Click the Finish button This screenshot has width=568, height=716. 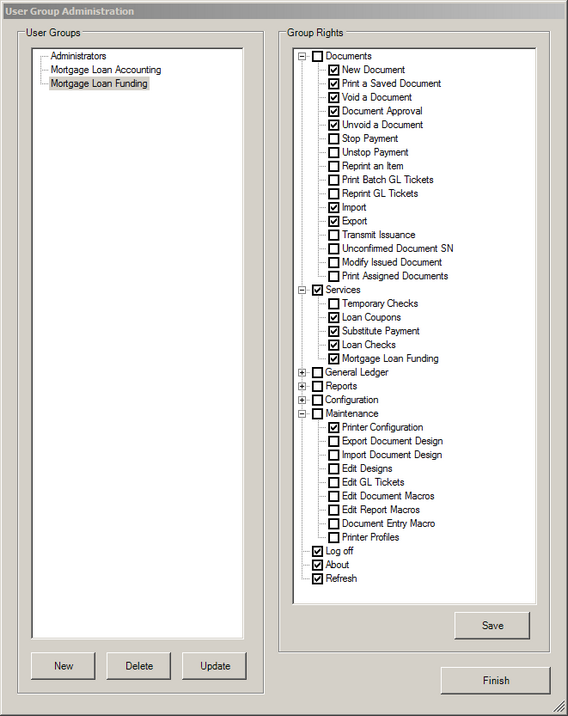point(496,680)
